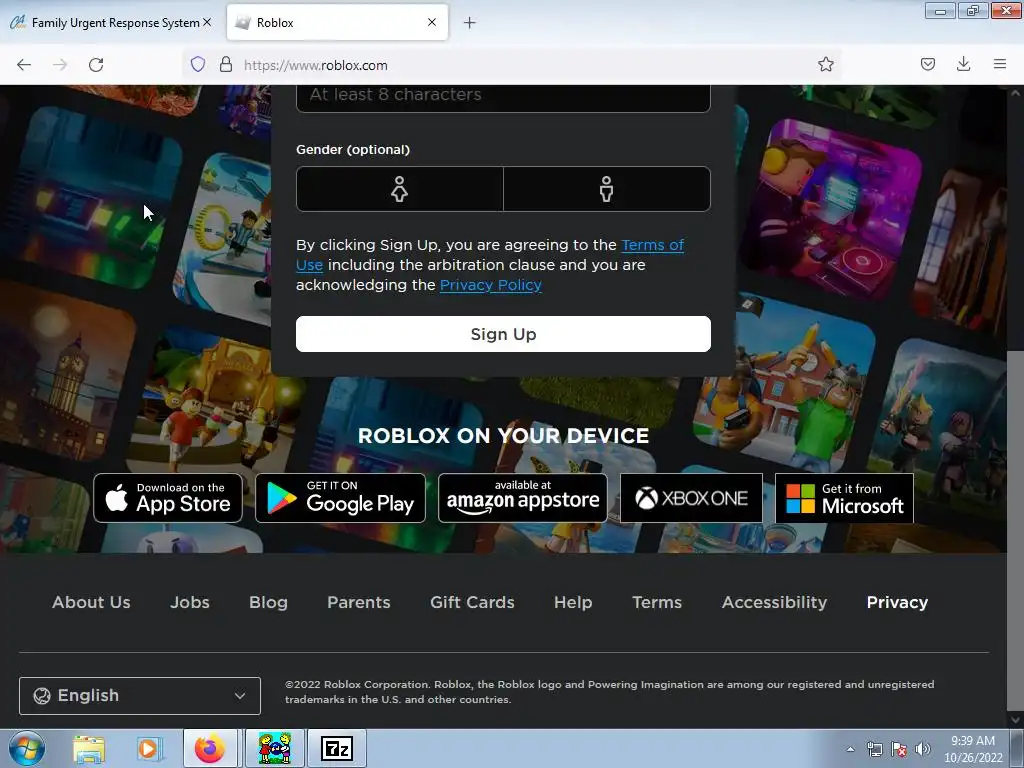Image resolution: width=1024 pixels, height=768 pixels.
Task: Open the Parents footer link
Action: point(359,602)
